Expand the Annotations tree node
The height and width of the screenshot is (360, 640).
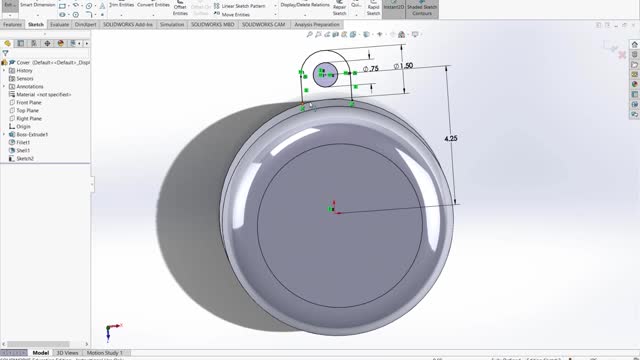[x=4, y=87]
